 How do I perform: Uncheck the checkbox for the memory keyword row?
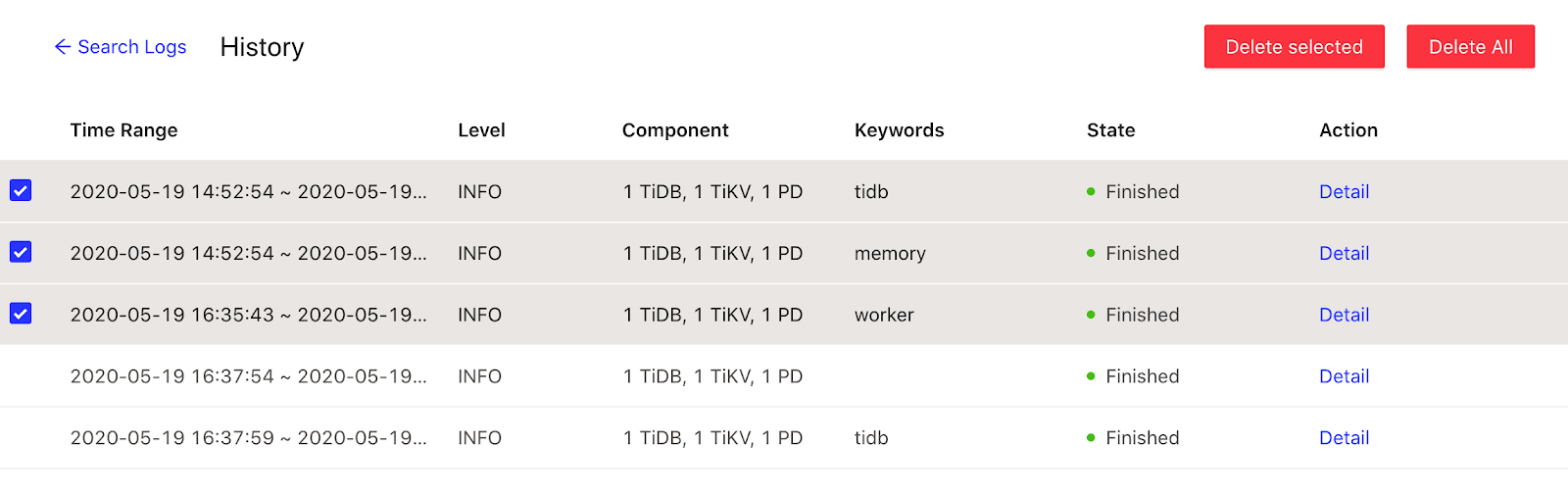21,252
